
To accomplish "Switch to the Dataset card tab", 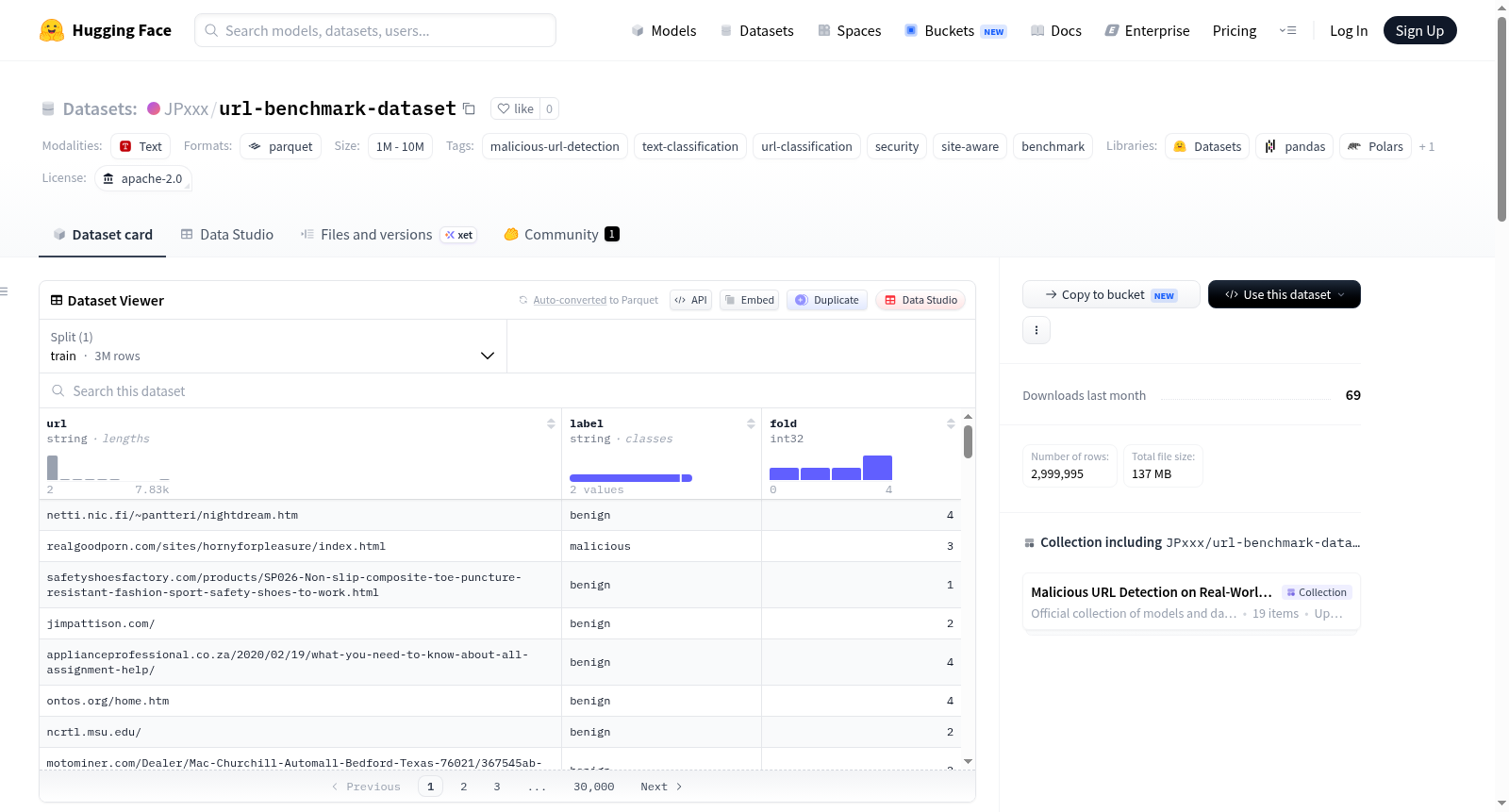I will click(x=103, y=235).
